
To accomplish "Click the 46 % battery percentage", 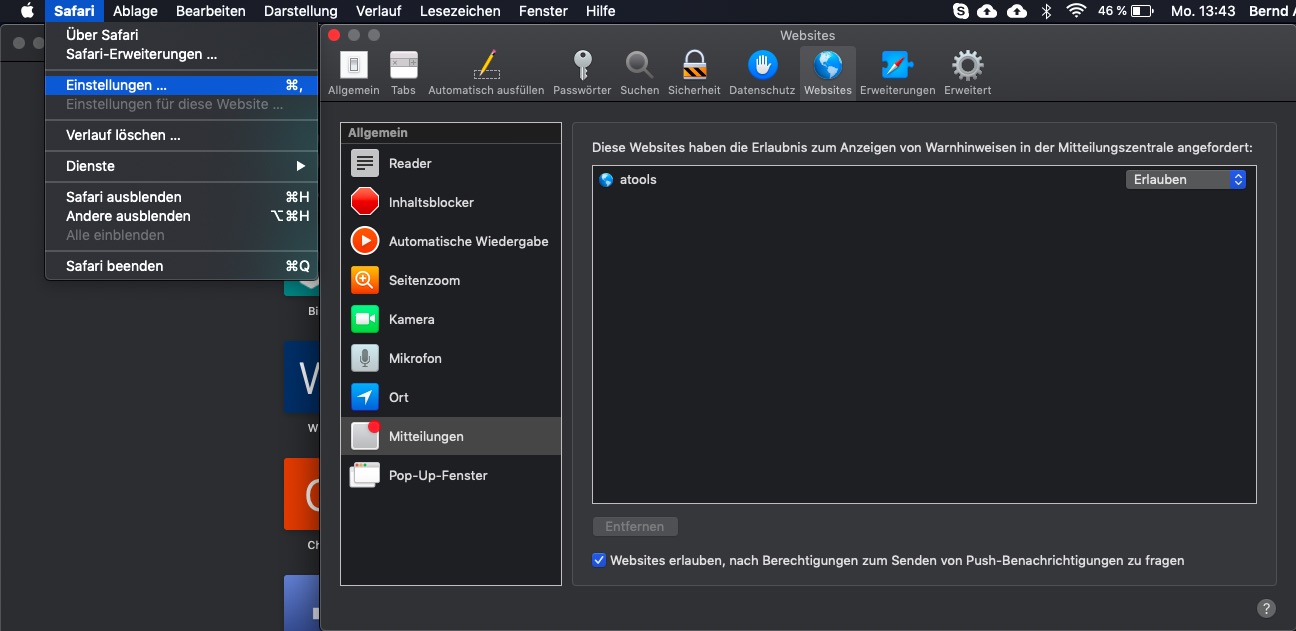I will 1112,11.
